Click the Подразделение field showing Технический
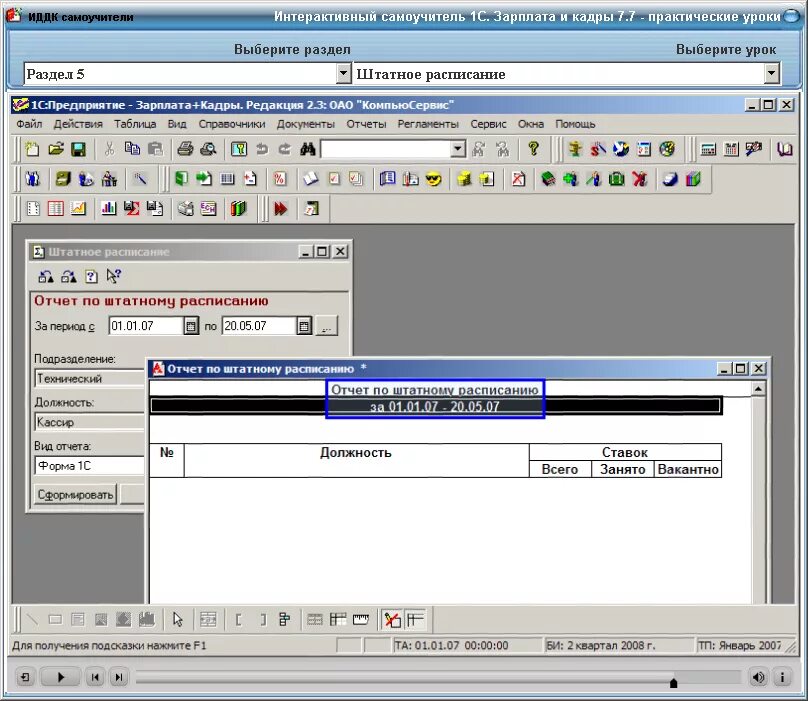The image size is (808, 701). click(x=90, y=379)
